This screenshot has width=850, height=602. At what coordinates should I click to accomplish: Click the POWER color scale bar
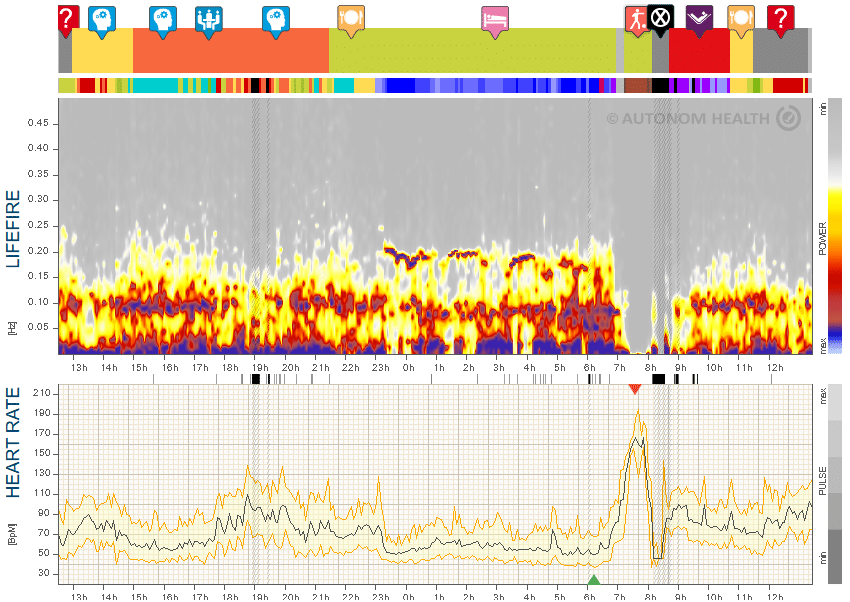(x=835, y=226)
